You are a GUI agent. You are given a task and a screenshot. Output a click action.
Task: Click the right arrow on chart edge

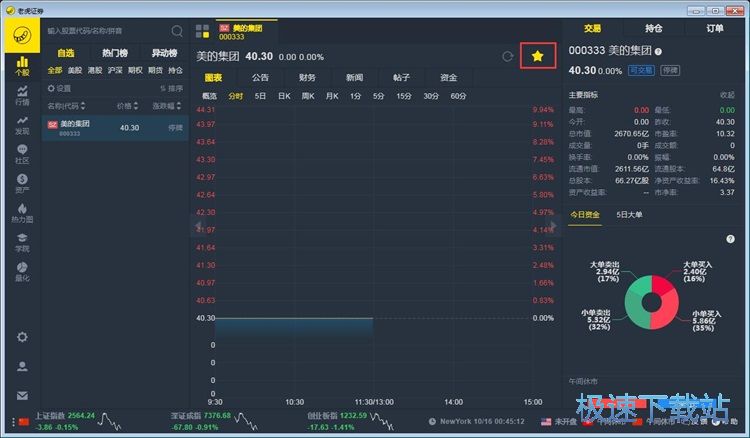[x=553, y=225]
